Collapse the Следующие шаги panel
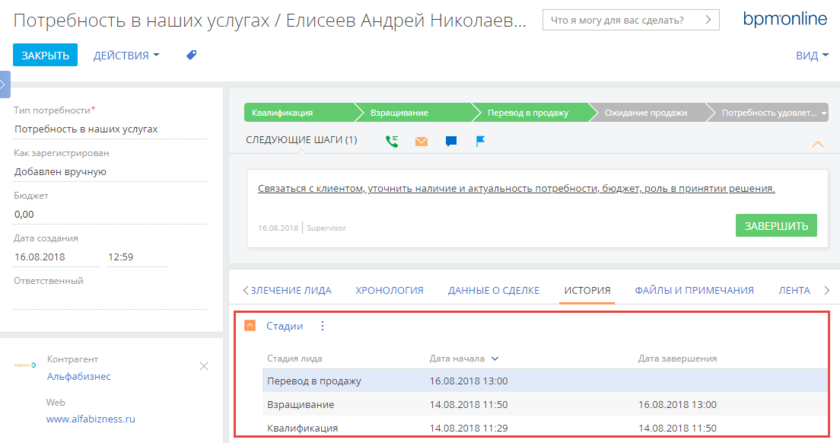The width and height of the screenshot is (840, 443). coord(817,143)
